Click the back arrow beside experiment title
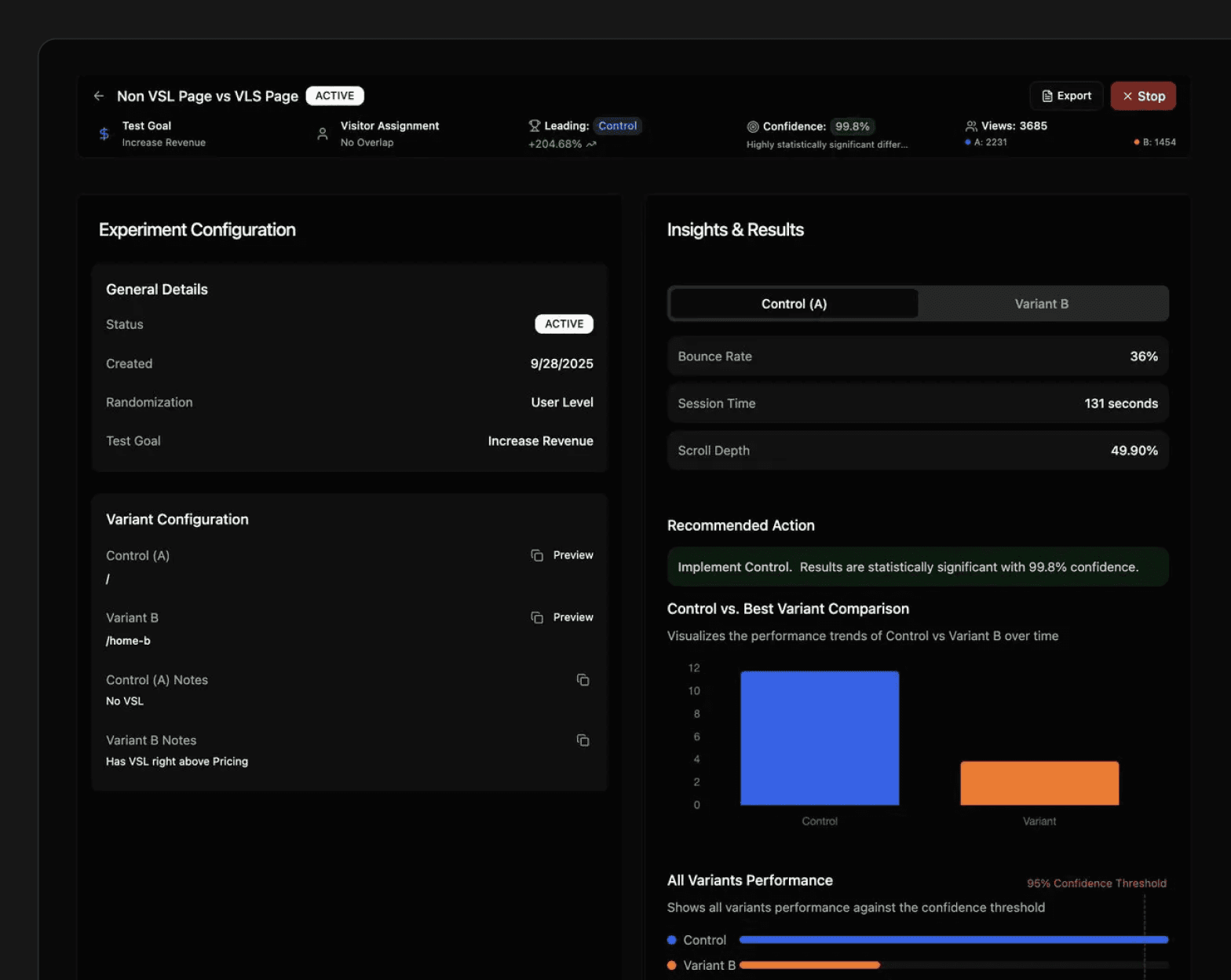Image resolution: width=1231 pixels, height=980 pixels. [x=99, y=96]
